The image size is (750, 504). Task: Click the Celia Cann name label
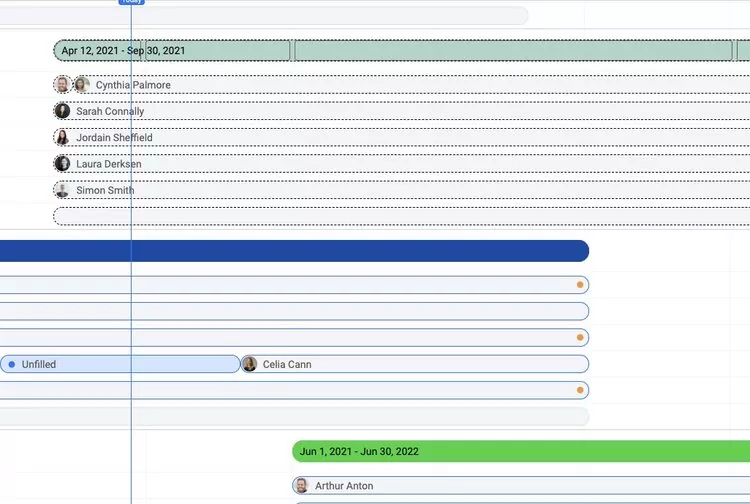tap(287, 364)
